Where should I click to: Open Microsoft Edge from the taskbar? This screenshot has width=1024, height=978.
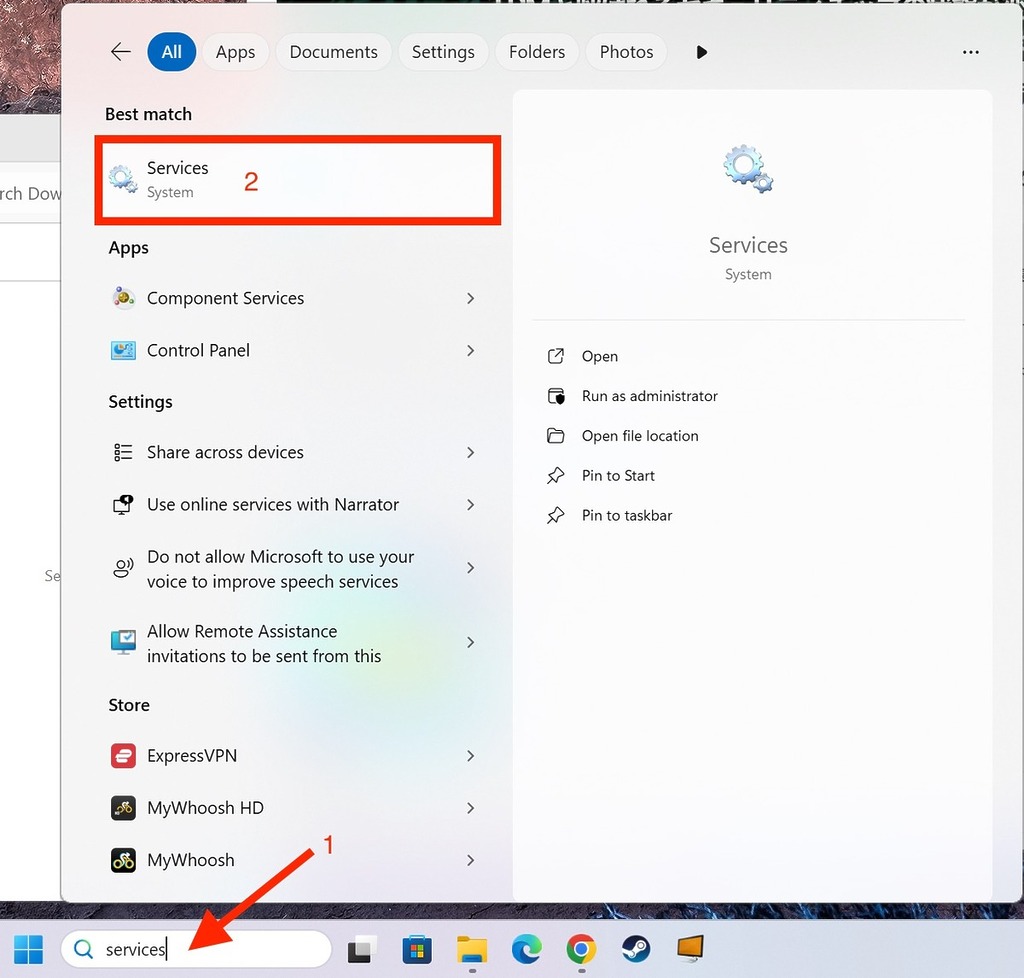525,949
